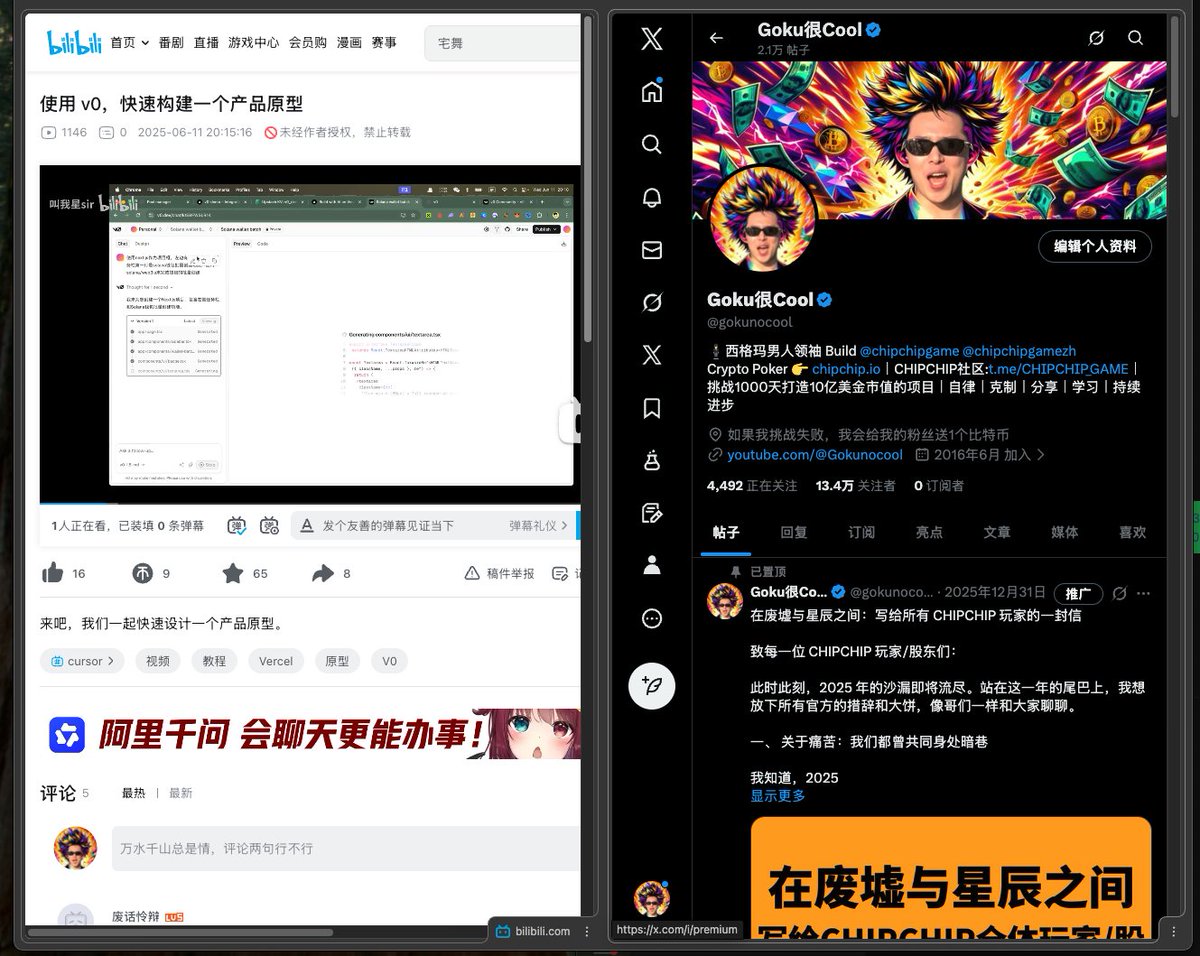Expand the 2016年6月 加入 chevron
The image size is (1200, 956).
tap(1041, 454)
